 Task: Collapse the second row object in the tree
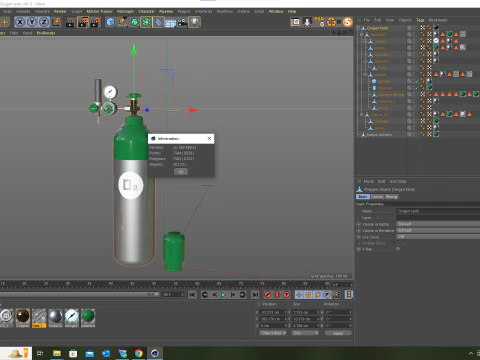[x=362, y=35]
